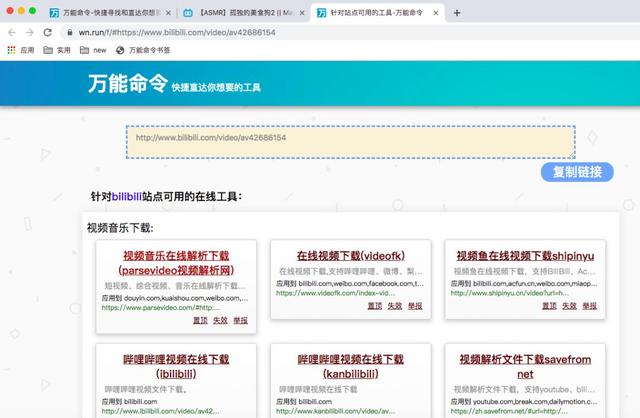Click the kanbilibili.com green URL
The width and height of the screenshot is (640, 418).
point(336,411)
